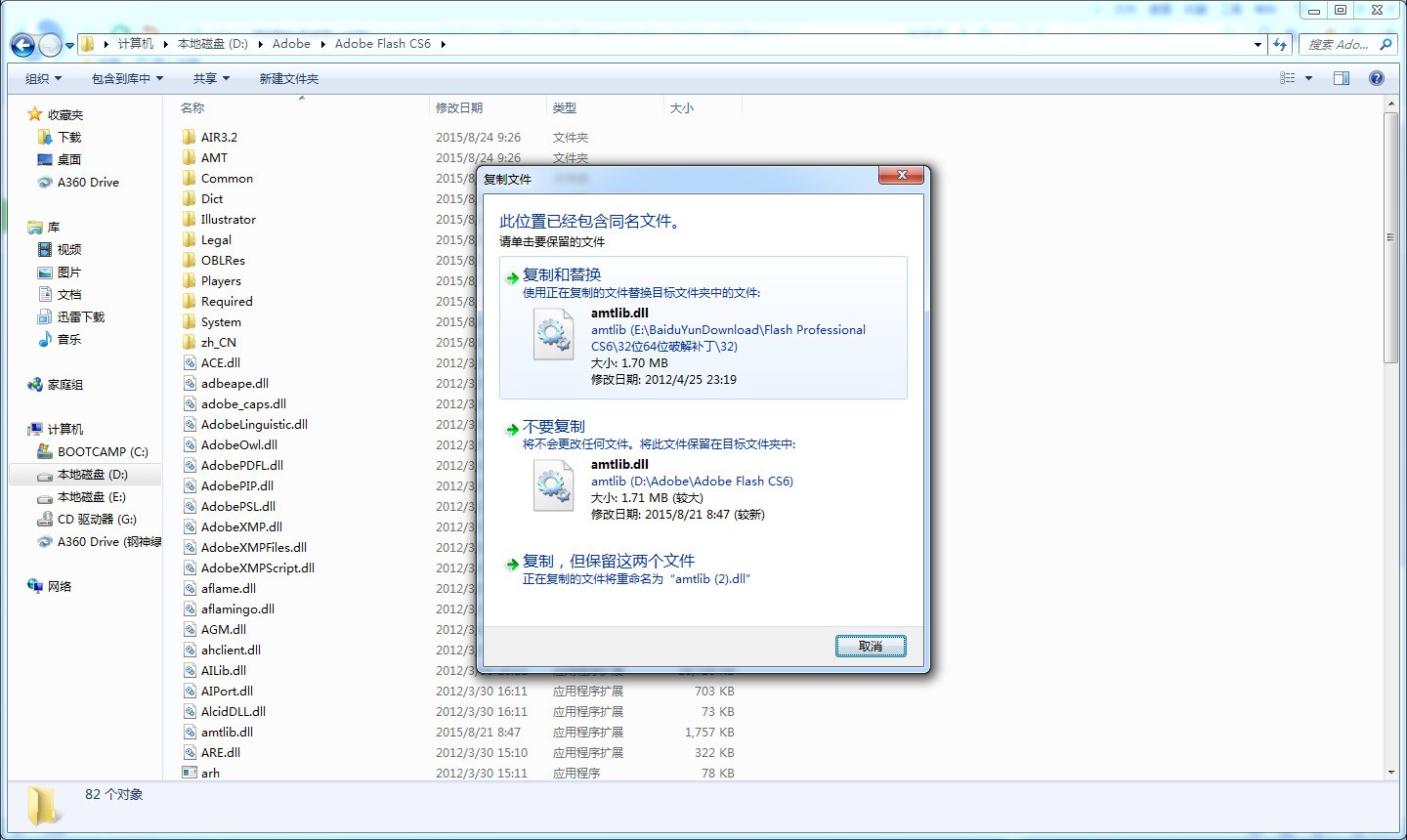Click the 家庭组 homegroup icon
Image resolution: width=1407 pixels, height=840 pixels.
(35, 385)
